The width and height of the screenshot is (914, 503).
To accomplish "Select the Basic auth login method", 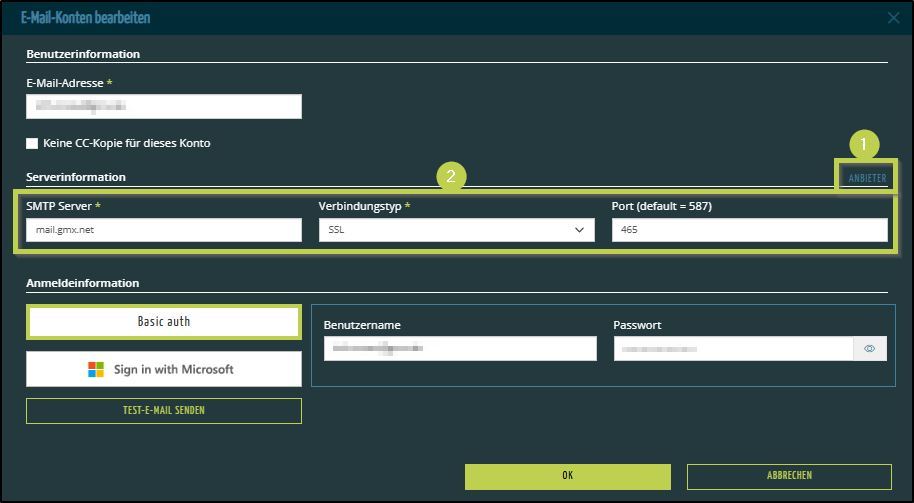I will (163, 322).
